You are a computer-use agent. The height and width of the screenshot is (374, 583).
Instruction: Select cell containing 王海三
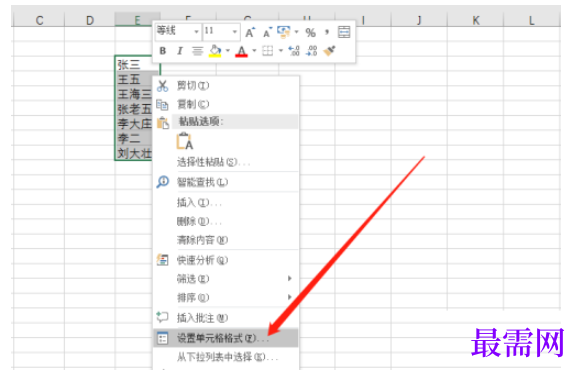[x=134, y=94]
